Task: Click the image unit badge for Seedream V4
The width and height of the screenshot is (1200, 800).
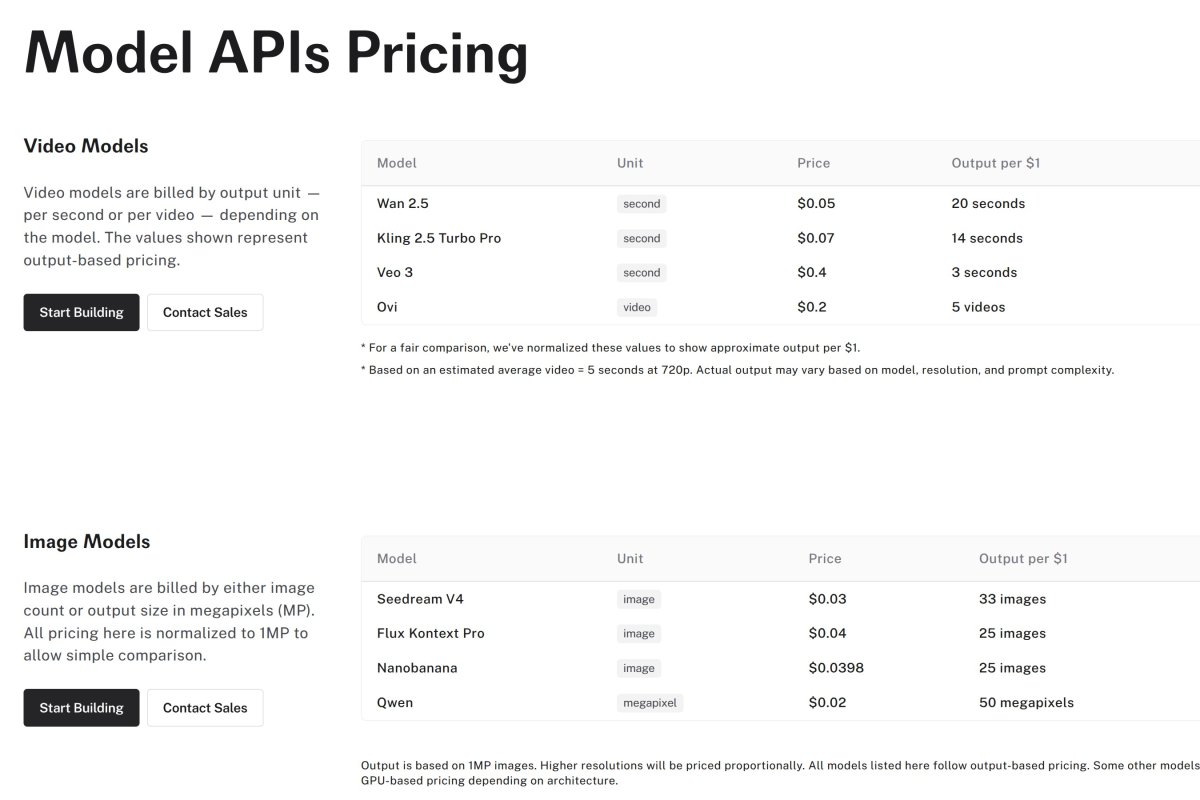Action: click(x=639, y=599)
